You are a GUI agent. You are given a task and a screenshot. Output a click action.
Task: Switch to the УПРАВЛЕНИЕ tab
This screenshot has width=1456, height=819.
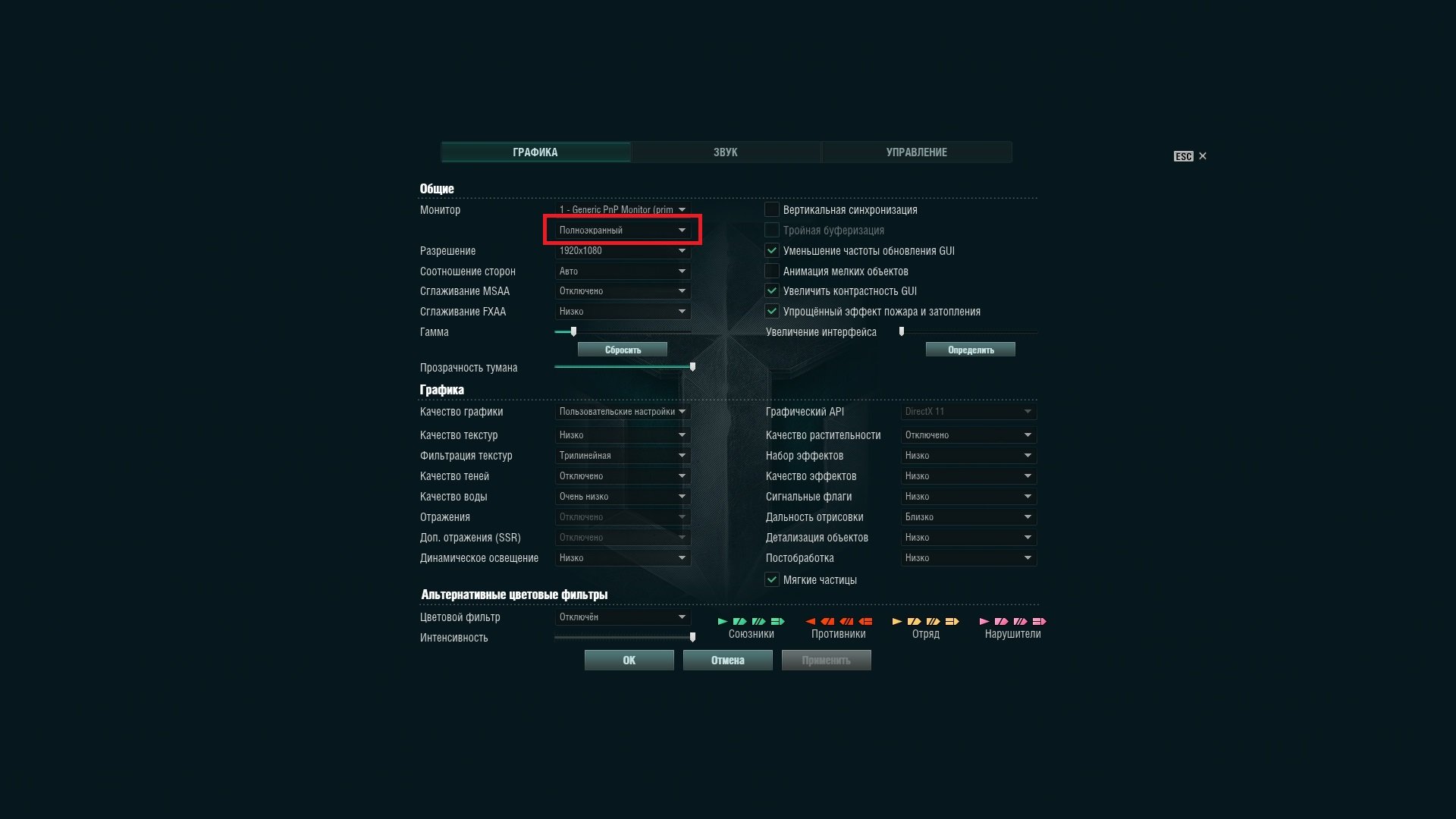point(916,152)
